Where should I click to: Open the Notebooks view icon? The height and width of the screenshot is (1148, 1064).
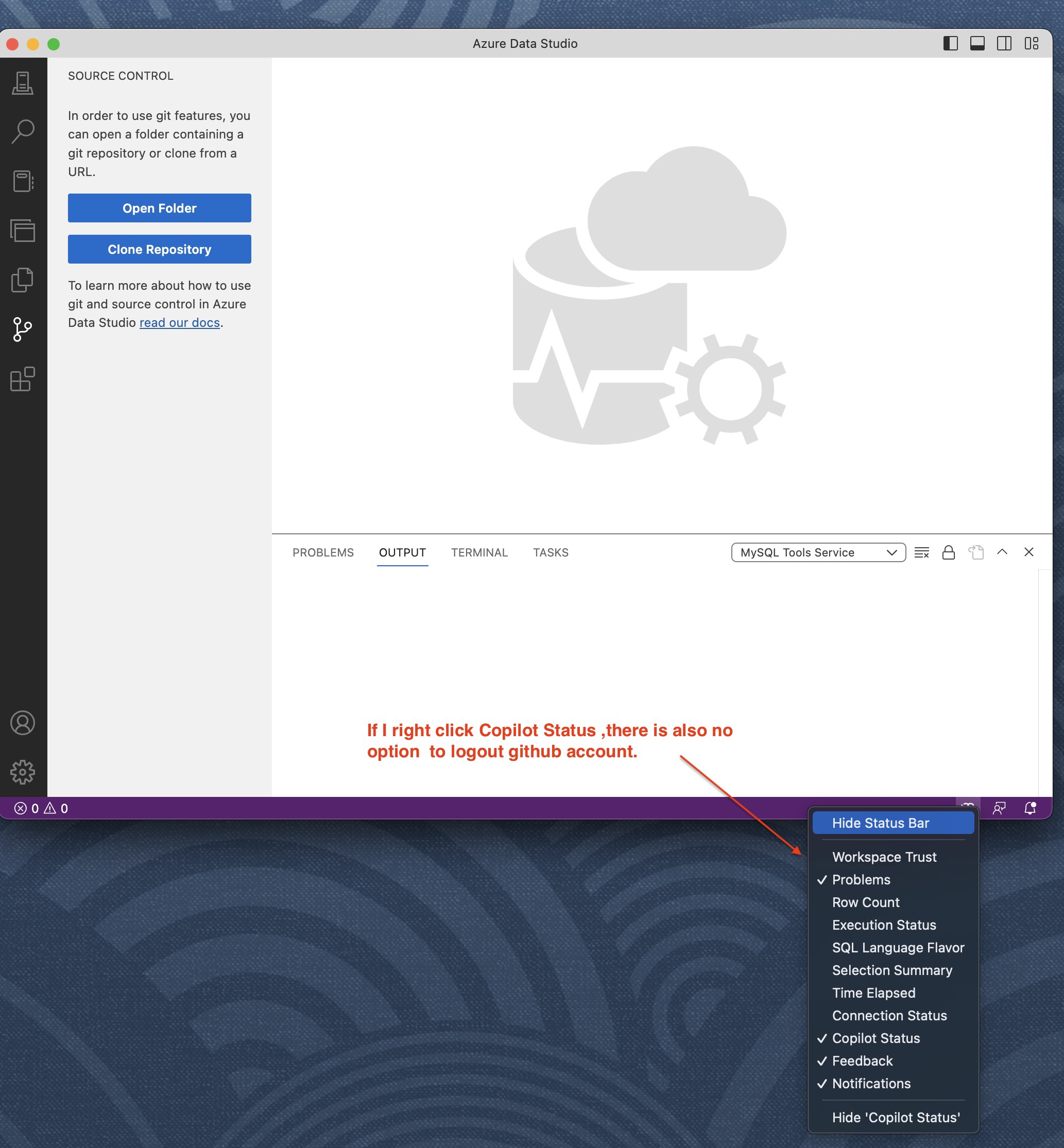coord(23,181)
